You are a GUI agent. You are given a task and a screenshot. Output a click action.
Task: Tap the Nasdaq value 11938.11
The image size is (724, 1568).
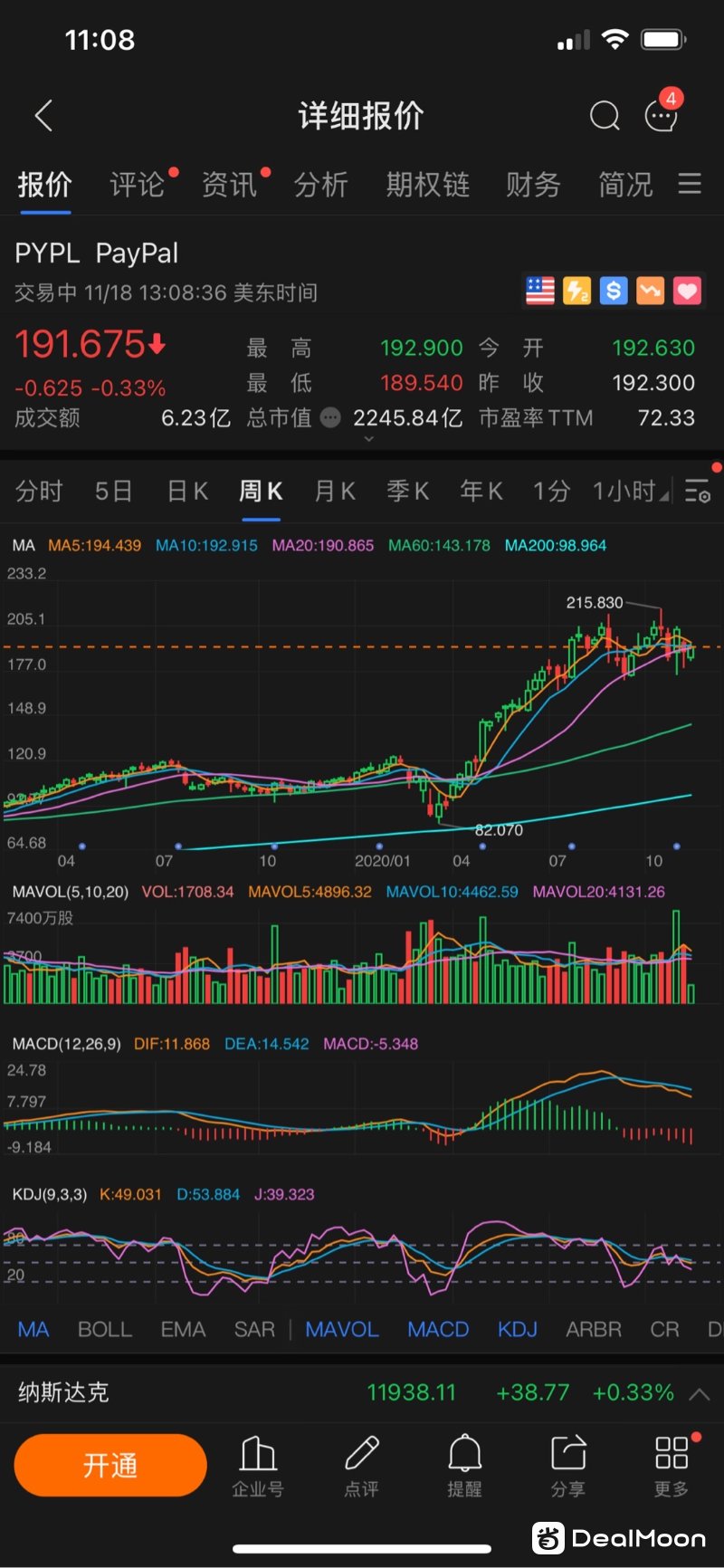coord(412,1392)
